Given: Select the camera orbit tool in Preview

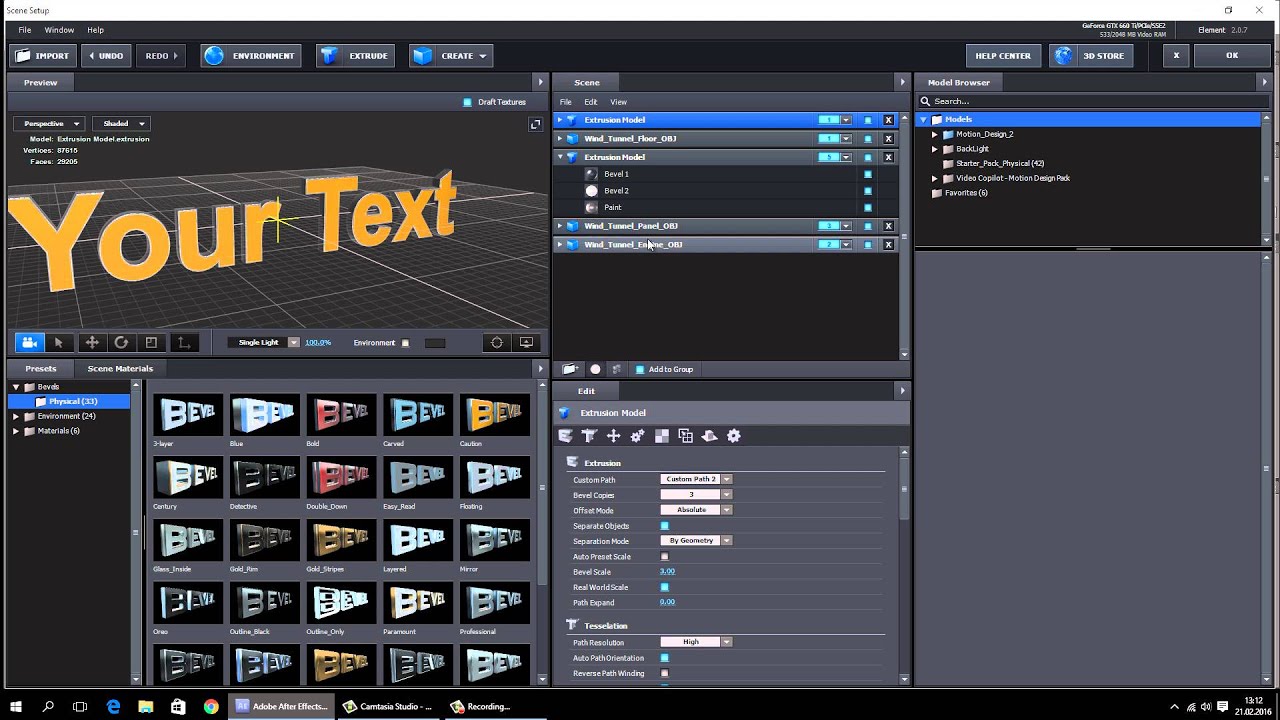Looking at the screenshot, I should pos(29,342).
